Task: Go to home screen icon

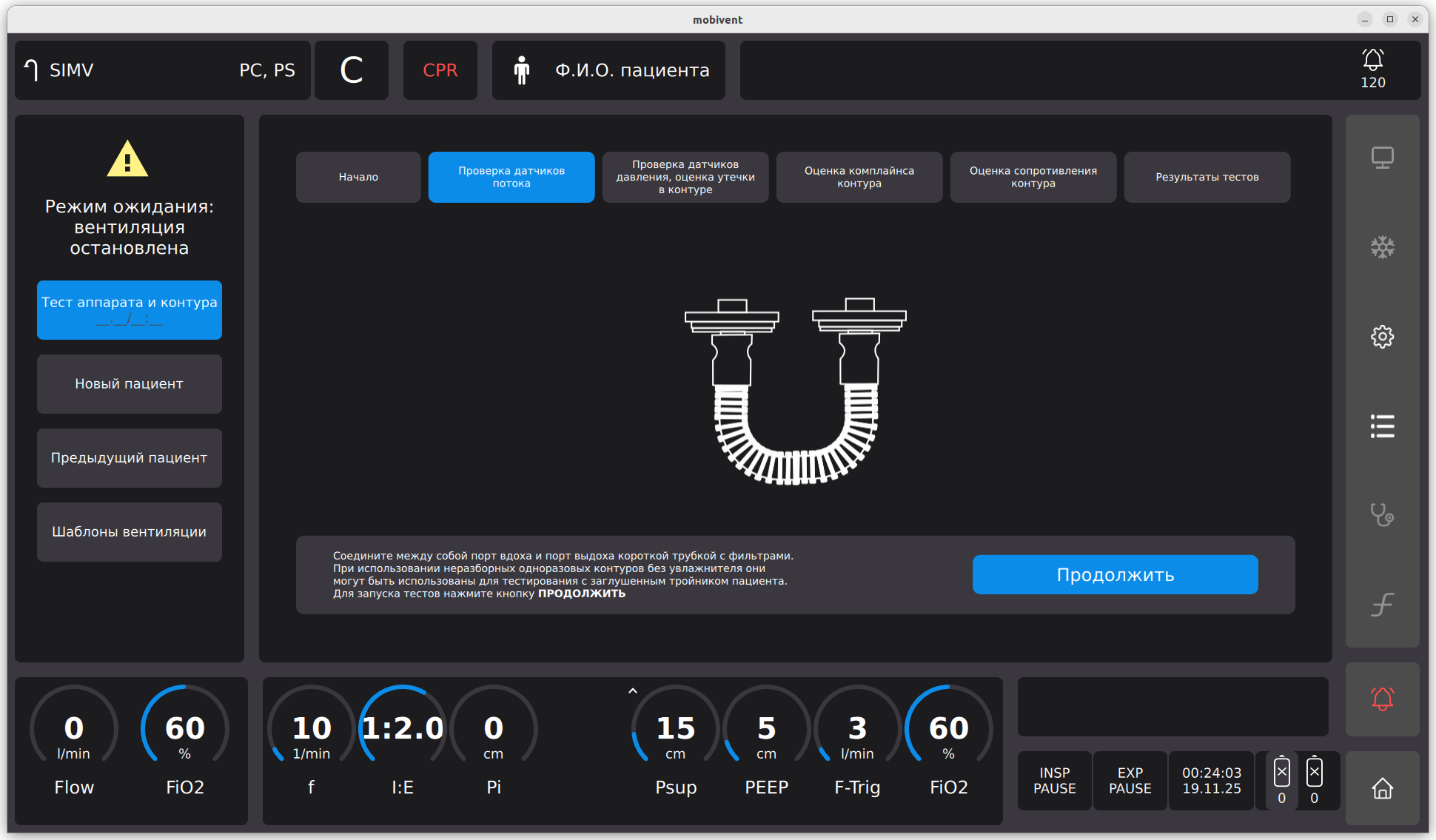Action: click(1382, 788)
